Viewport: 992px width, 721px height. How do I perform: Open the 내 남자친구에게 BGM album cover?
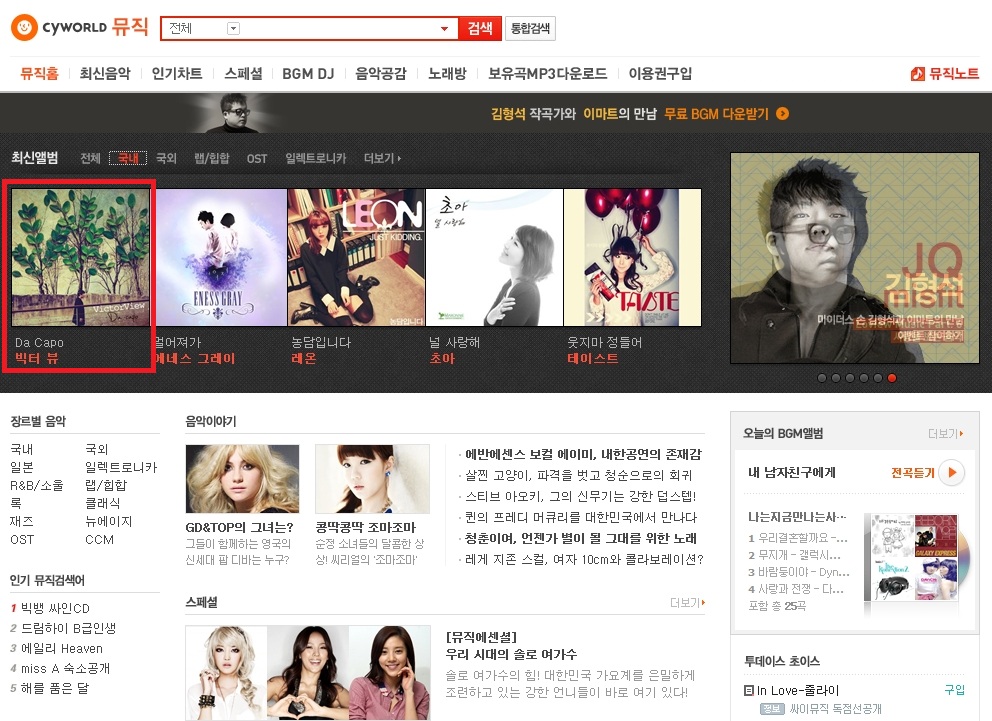(x=911, y=557)
